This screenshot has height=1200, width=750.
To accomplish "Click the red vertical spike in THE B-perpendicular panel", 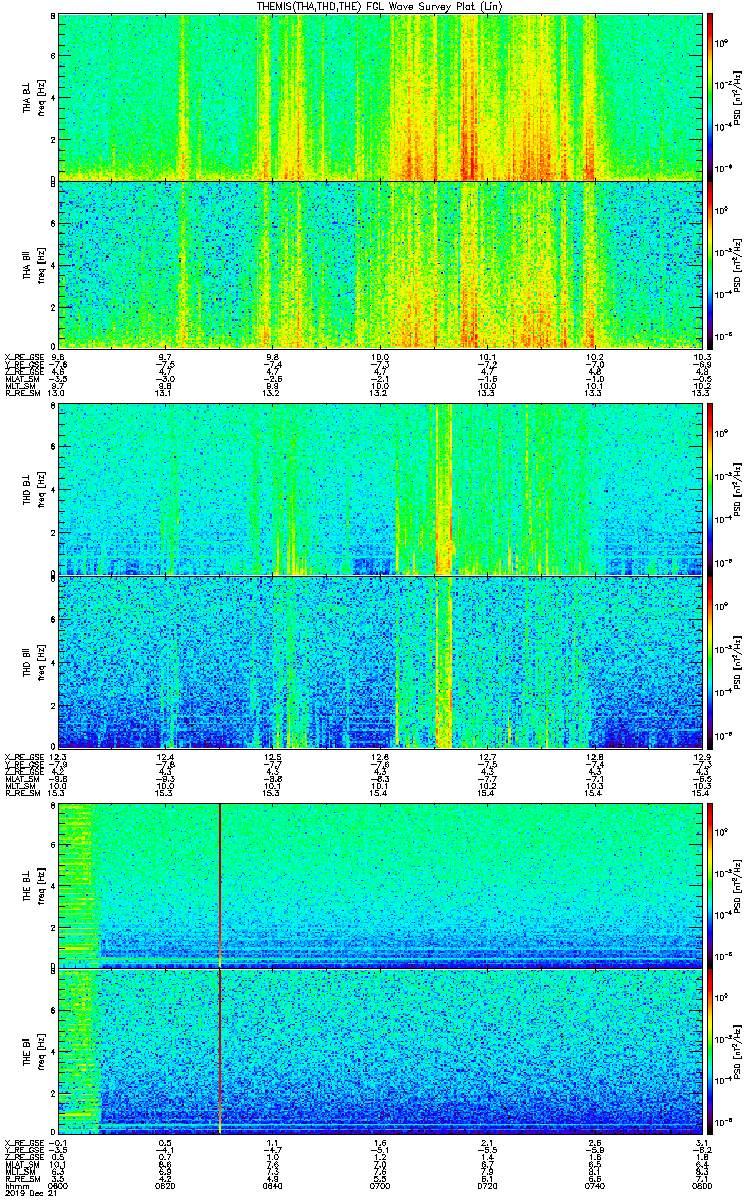I will coord(219,885).
